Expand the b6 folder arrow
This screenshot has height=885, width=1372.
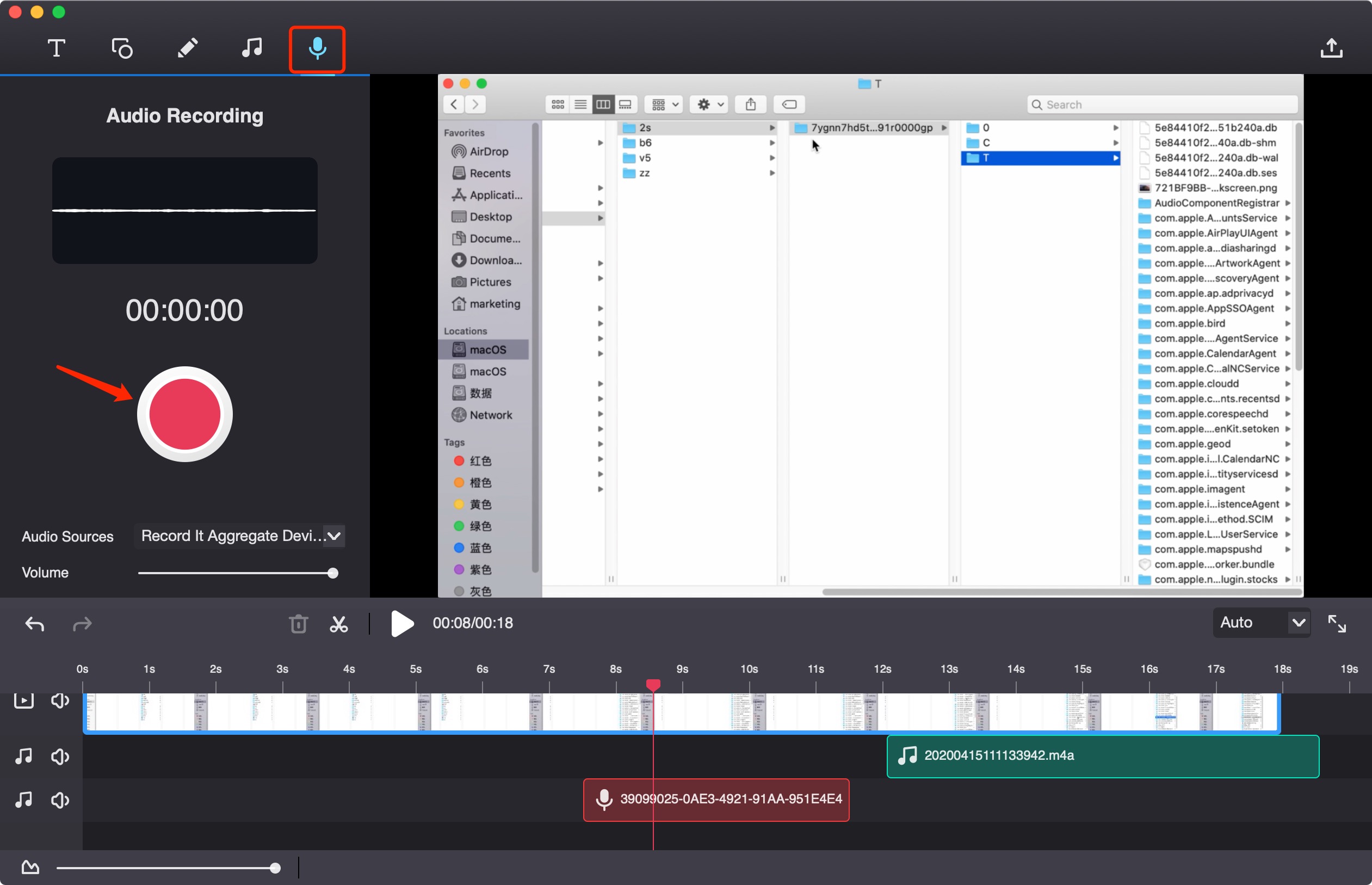point(772,143)
